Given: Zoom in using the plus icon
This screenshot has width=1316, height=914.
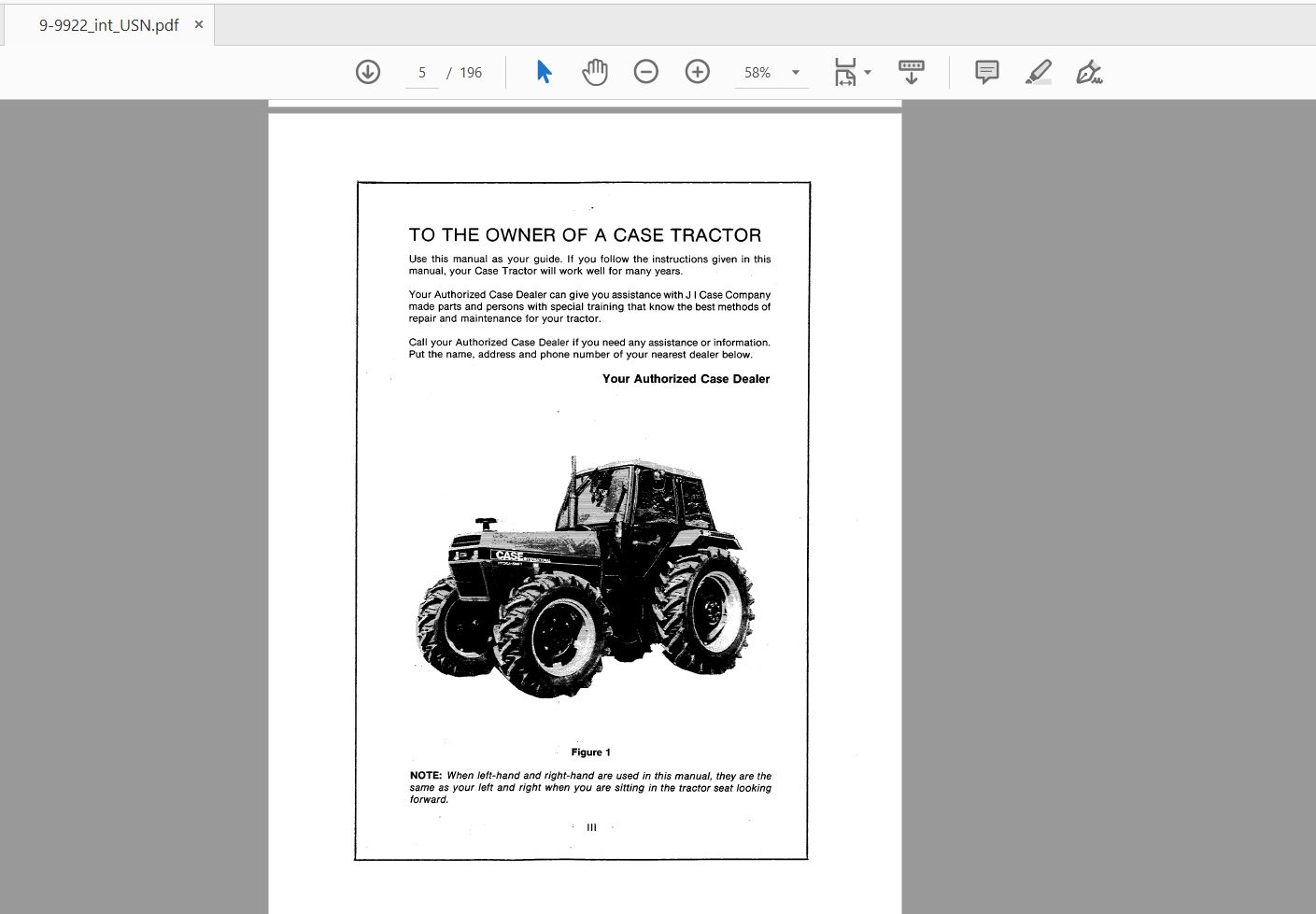Looking at the screenshot, I should click(x=697, y=71).
